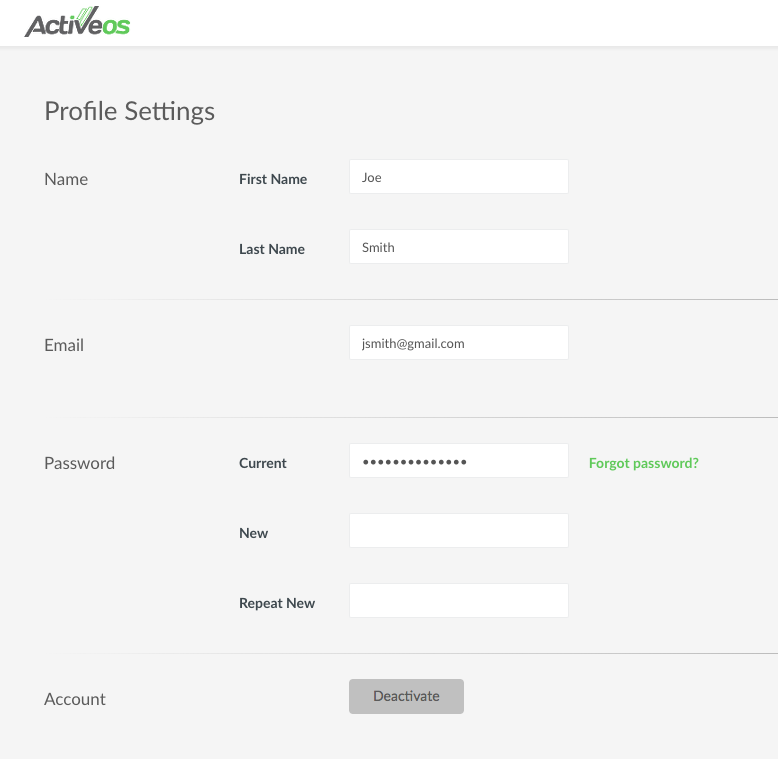Viewport: 778px width, 759px height.
Task: Select the Last Name field containing Smith
Action: [458, 247]
